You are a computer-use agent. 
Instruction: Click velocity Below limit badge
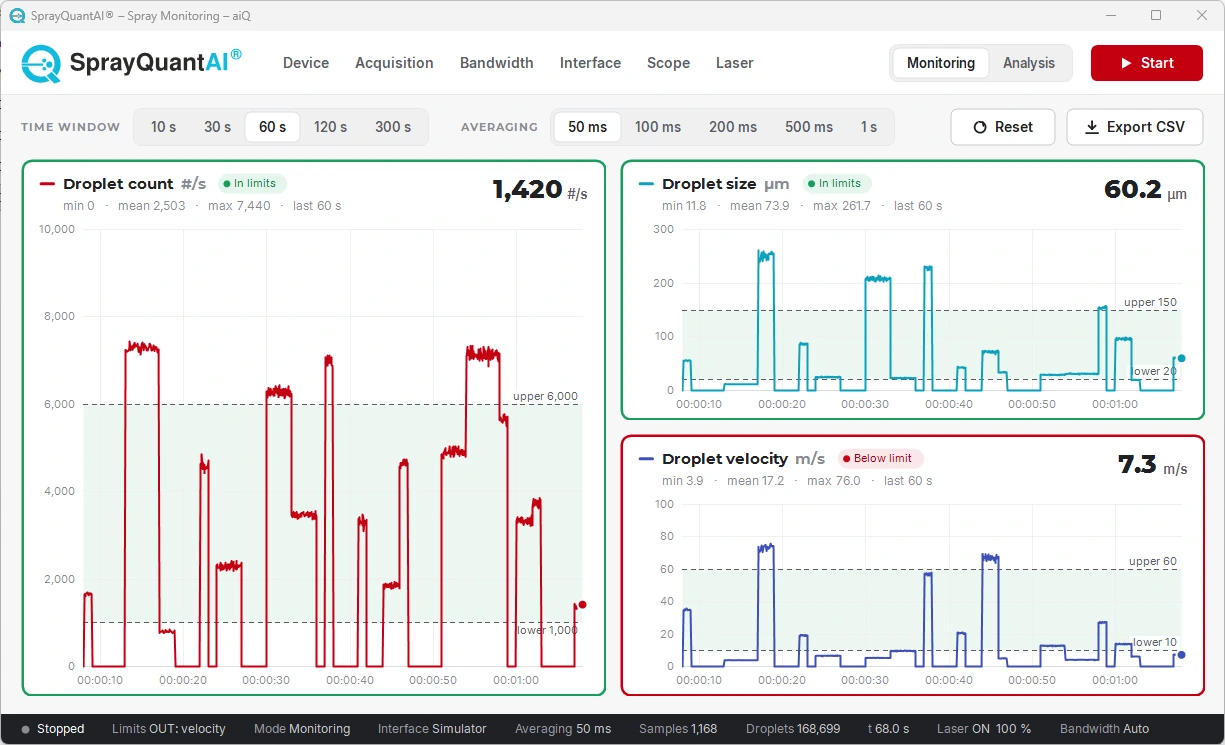(880, 459)
